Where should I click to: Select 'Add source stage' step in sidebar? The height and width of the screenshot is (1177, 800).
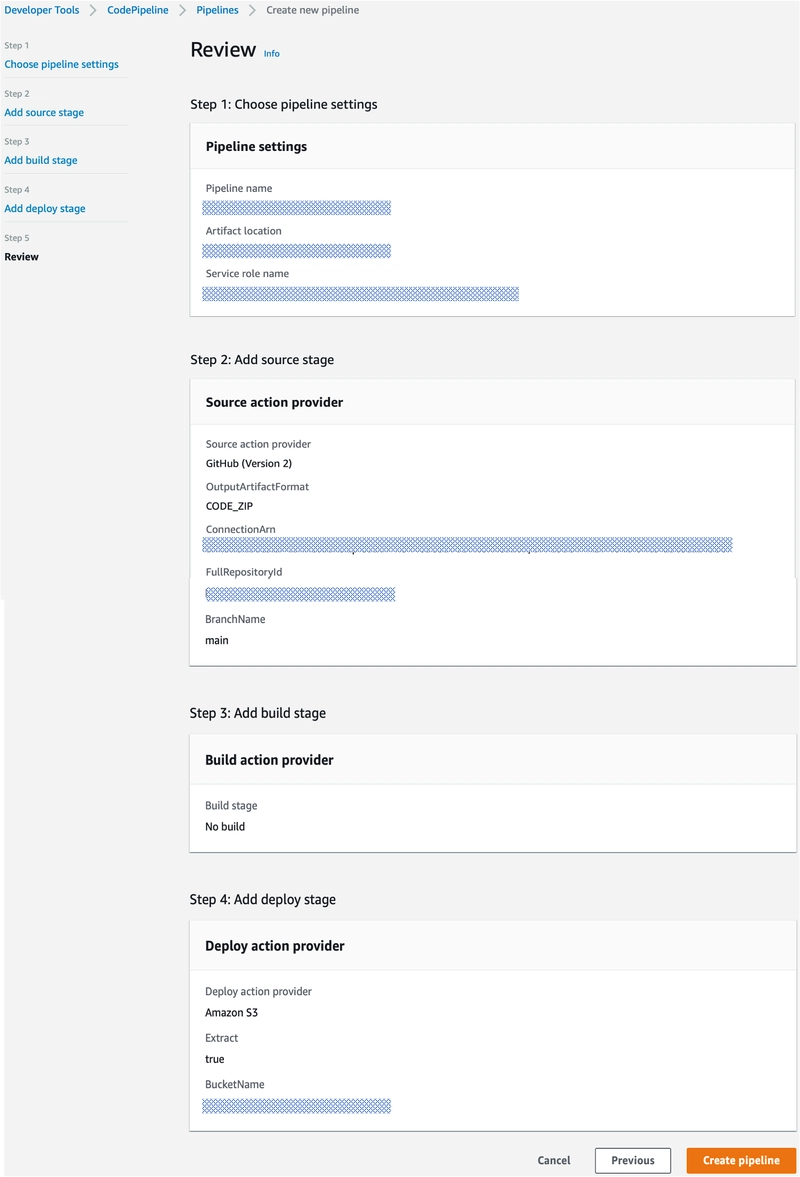click(44, 113)
